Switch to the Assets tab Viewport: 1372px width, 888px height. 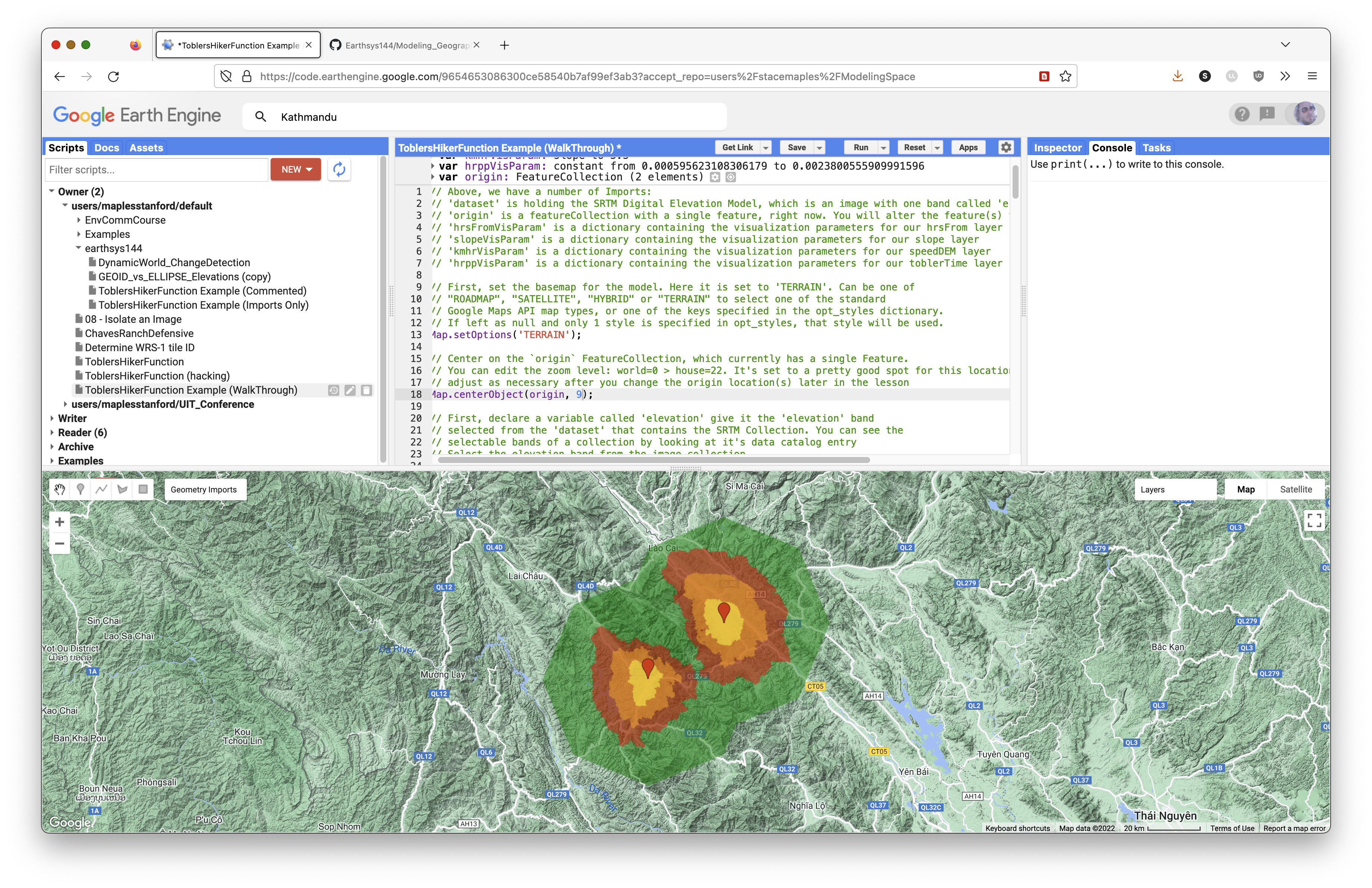[146, 148]
